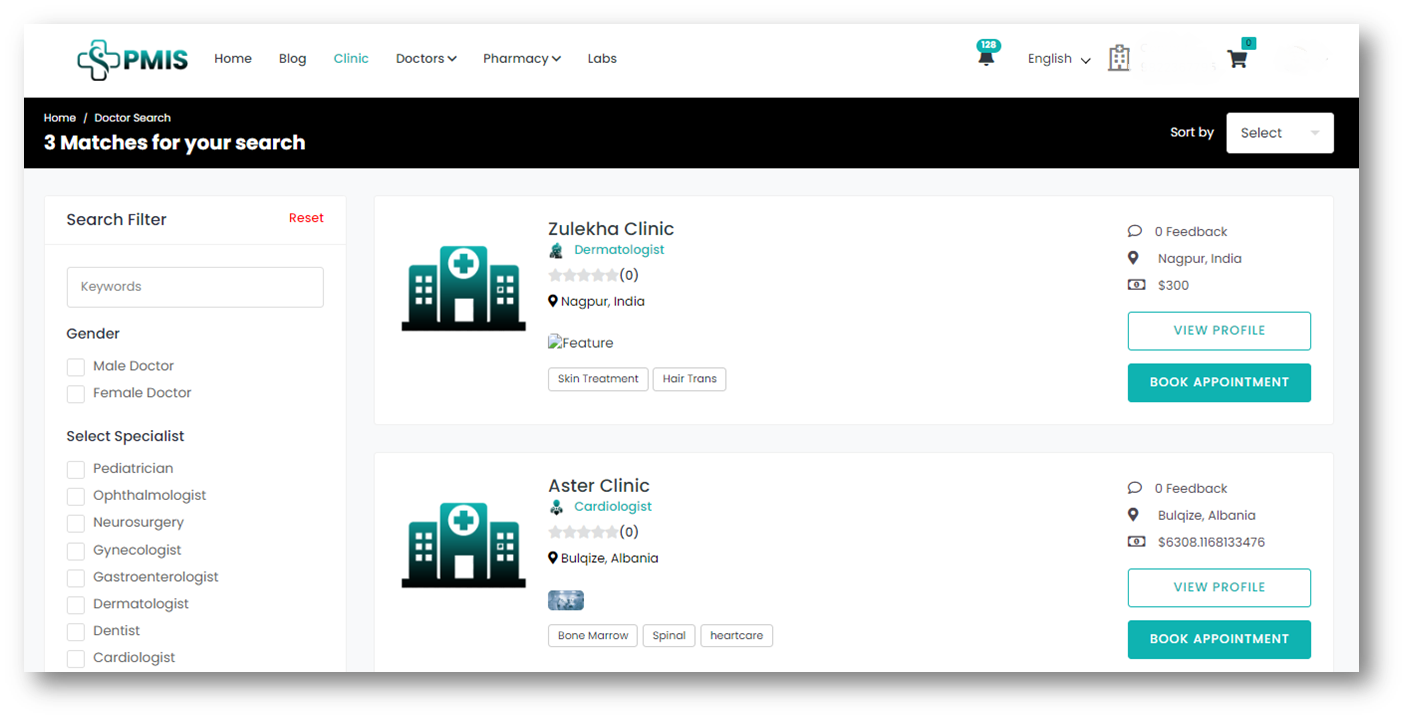This screenshot has height=720, width=1407.
Task: Open notifications via the bell icon
Action: click(x=985, y=57)
